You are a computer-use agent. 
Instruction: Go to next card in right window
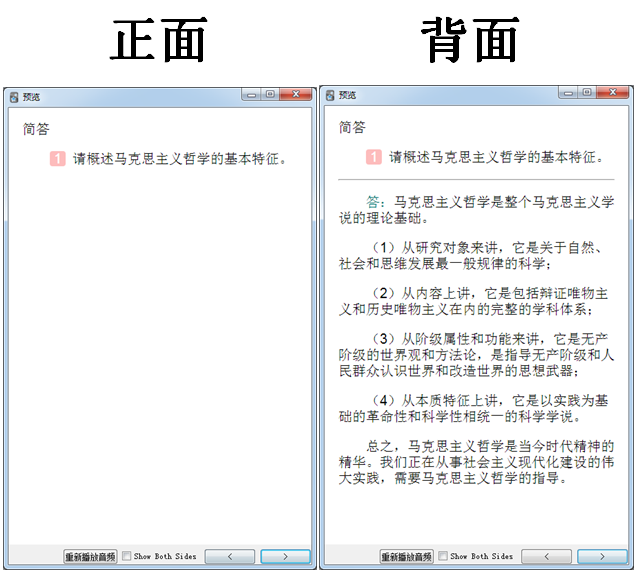tap(602, 556)
